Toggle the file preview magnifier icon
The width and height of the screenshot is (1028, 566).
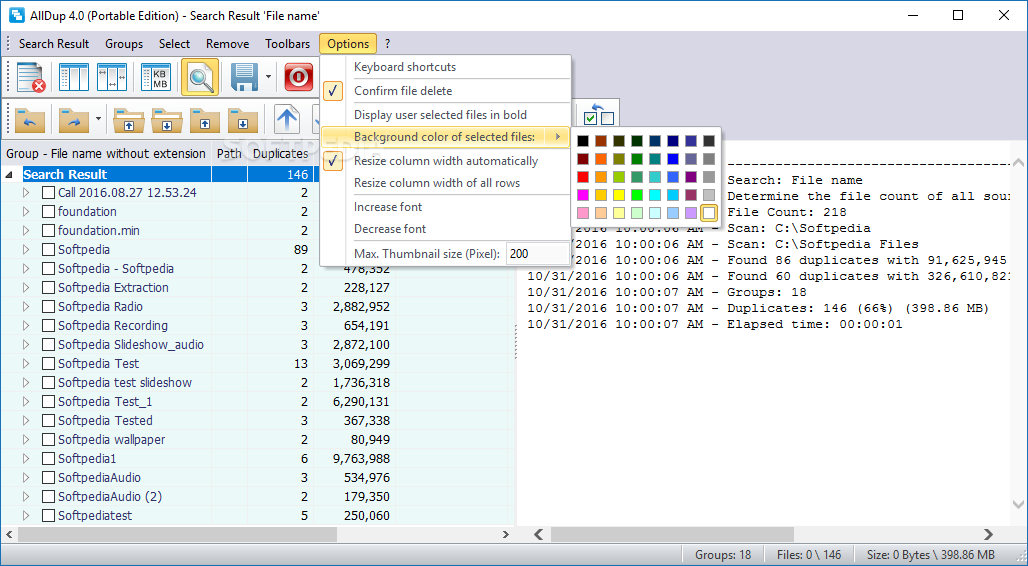[x=200, y=77]
